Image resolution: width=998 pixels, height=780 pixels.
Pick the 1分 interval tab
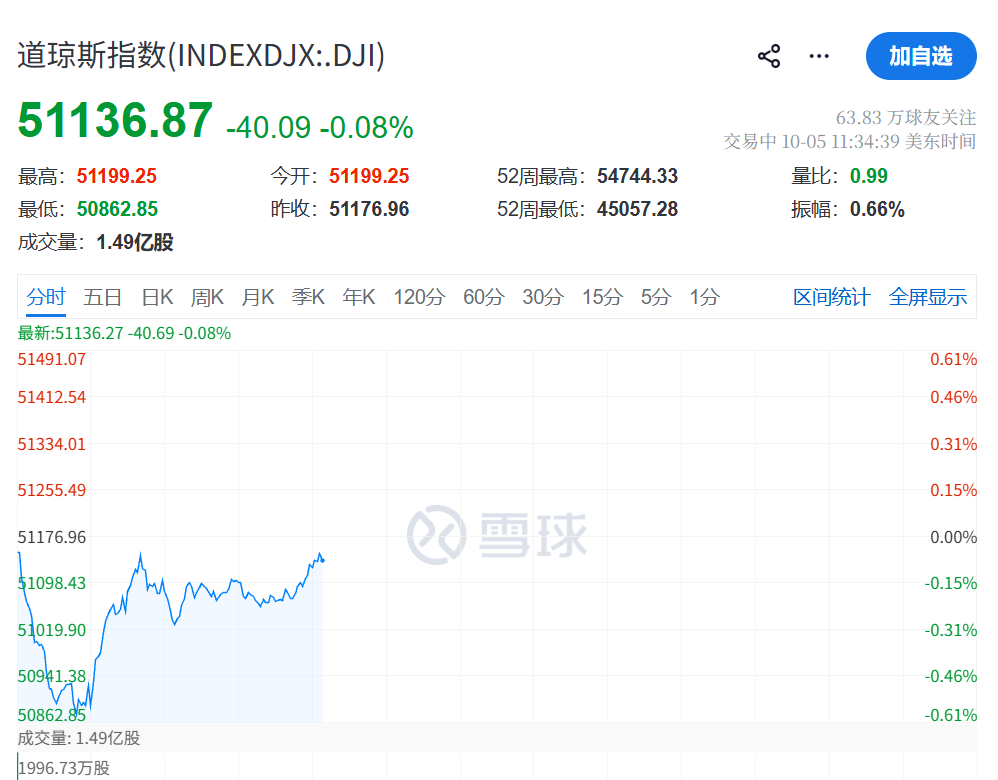click(705, 297)
